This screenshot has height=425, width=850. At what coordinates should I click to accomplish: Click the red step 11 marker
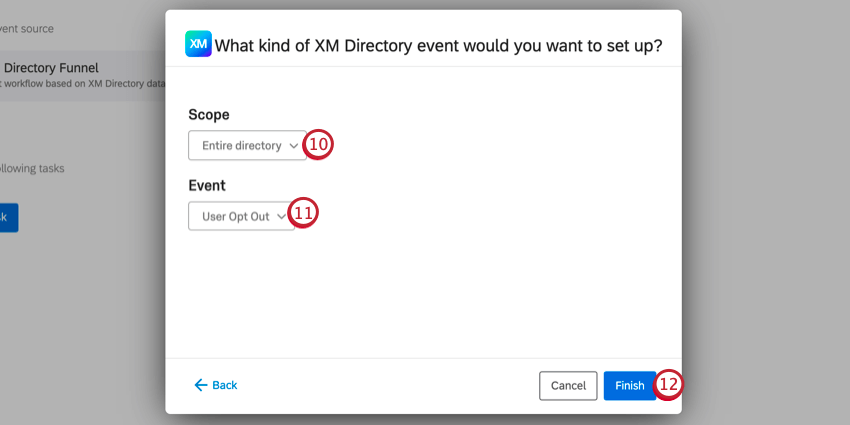pos(304,214)
